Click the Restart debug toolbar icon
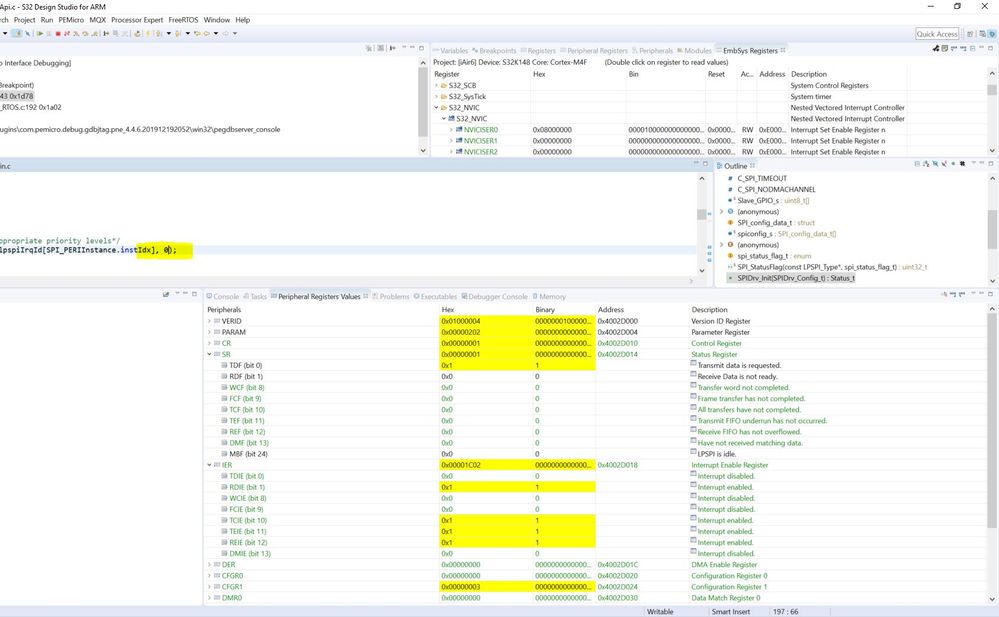 pyautogui.click(x=138, y=33)
